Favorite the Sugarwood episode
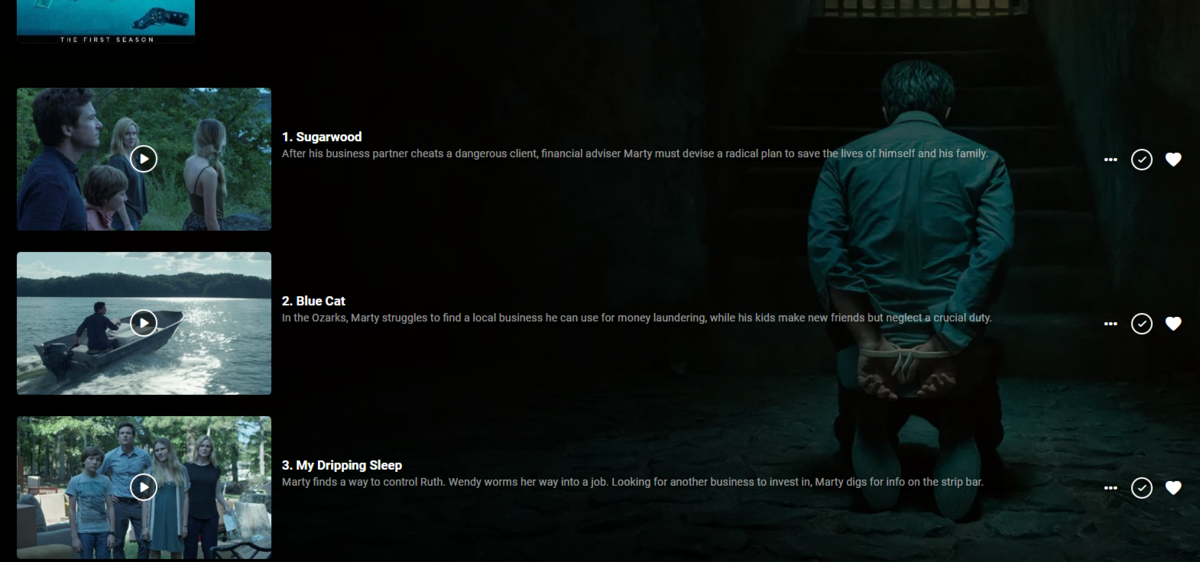1200x562 pixels. coord(1174,159)
